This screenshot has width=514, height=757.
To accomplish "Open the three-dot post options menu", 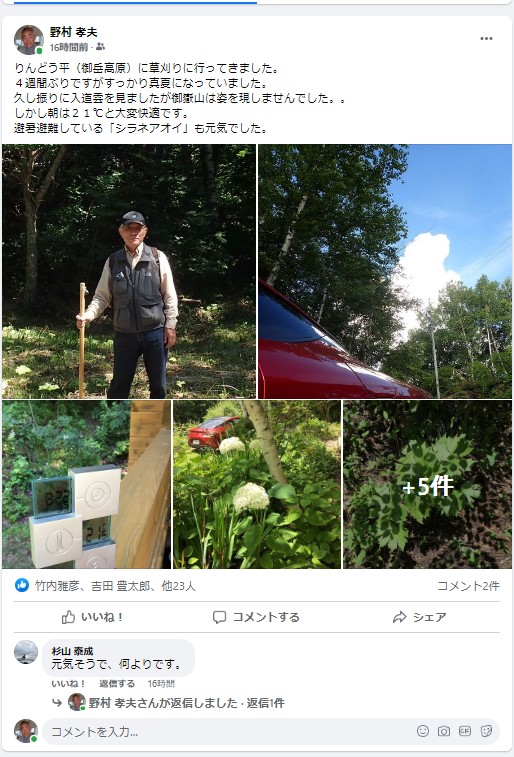I will pos(486,39).
